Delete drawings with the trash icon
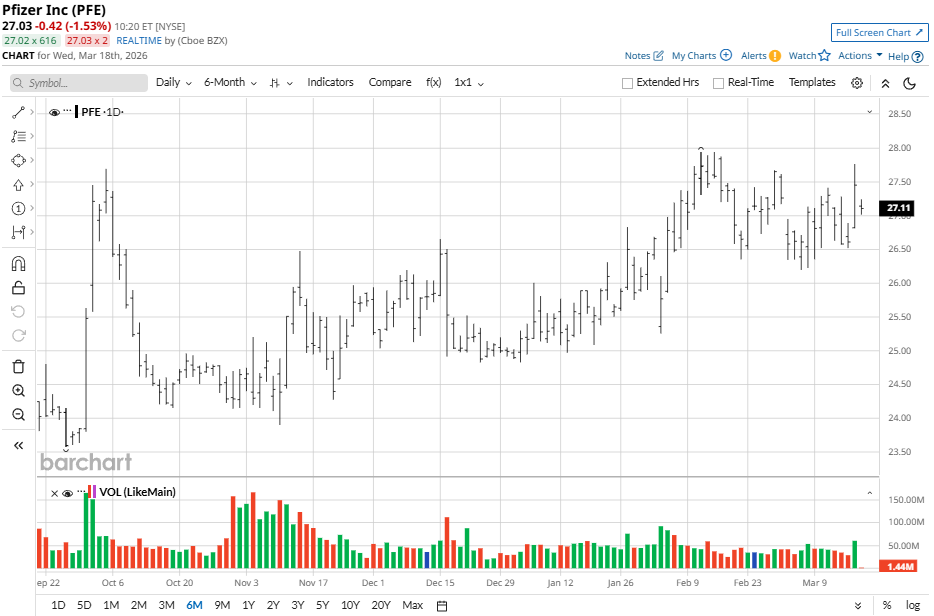This screenshot has width=934, height=616. [x=18, y=366]
